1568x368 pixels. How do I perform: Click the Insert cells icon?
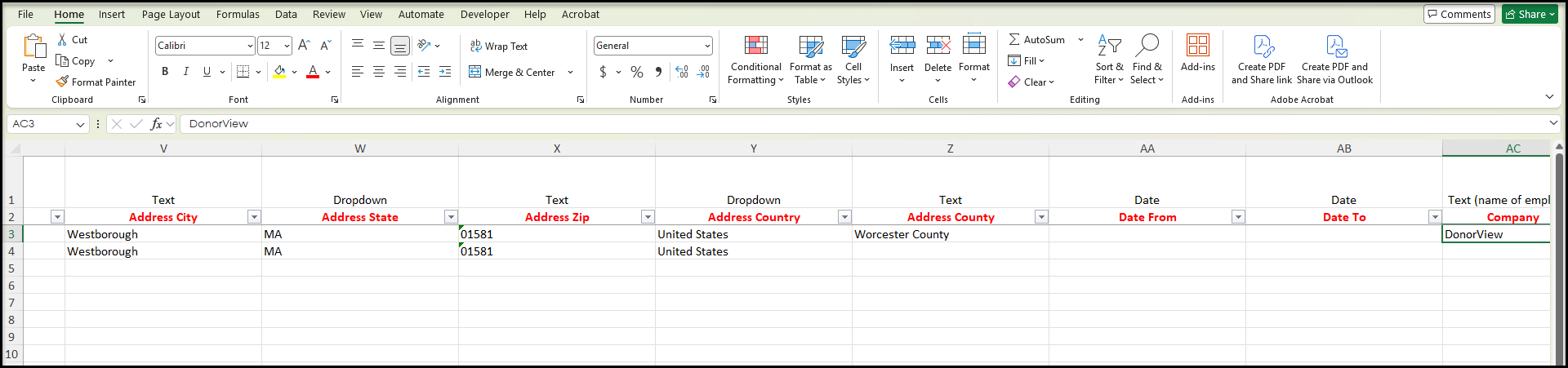point(902,45)
